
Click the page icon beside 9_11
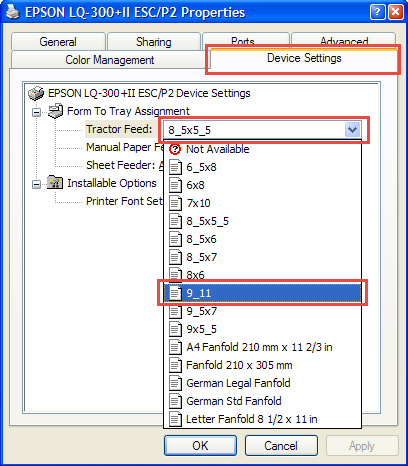click(x=175, y=293)
